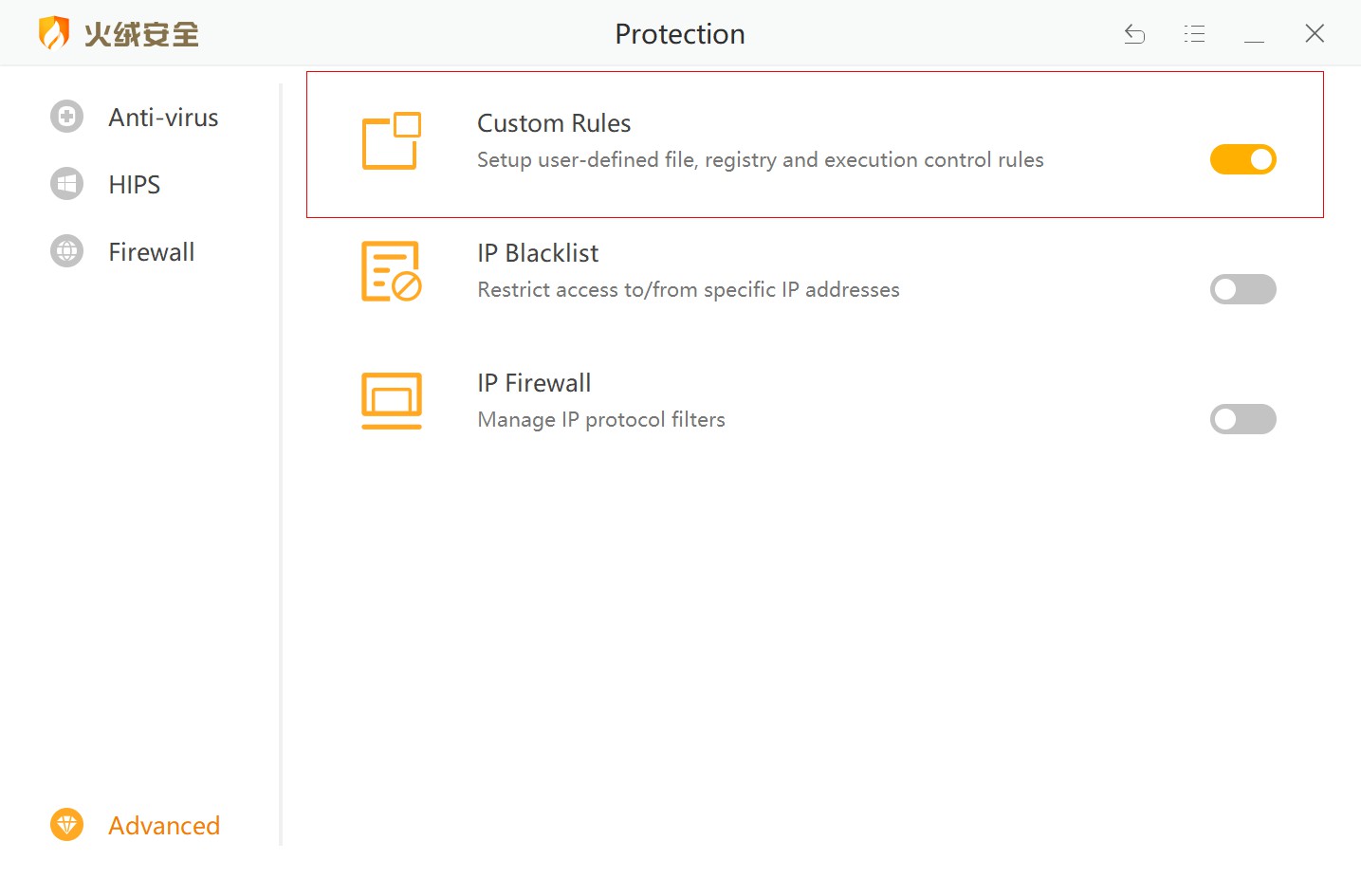This screenshot has height=896, width=1361.
Task: Open the Custom Rules title link
Action: point(554,123)
